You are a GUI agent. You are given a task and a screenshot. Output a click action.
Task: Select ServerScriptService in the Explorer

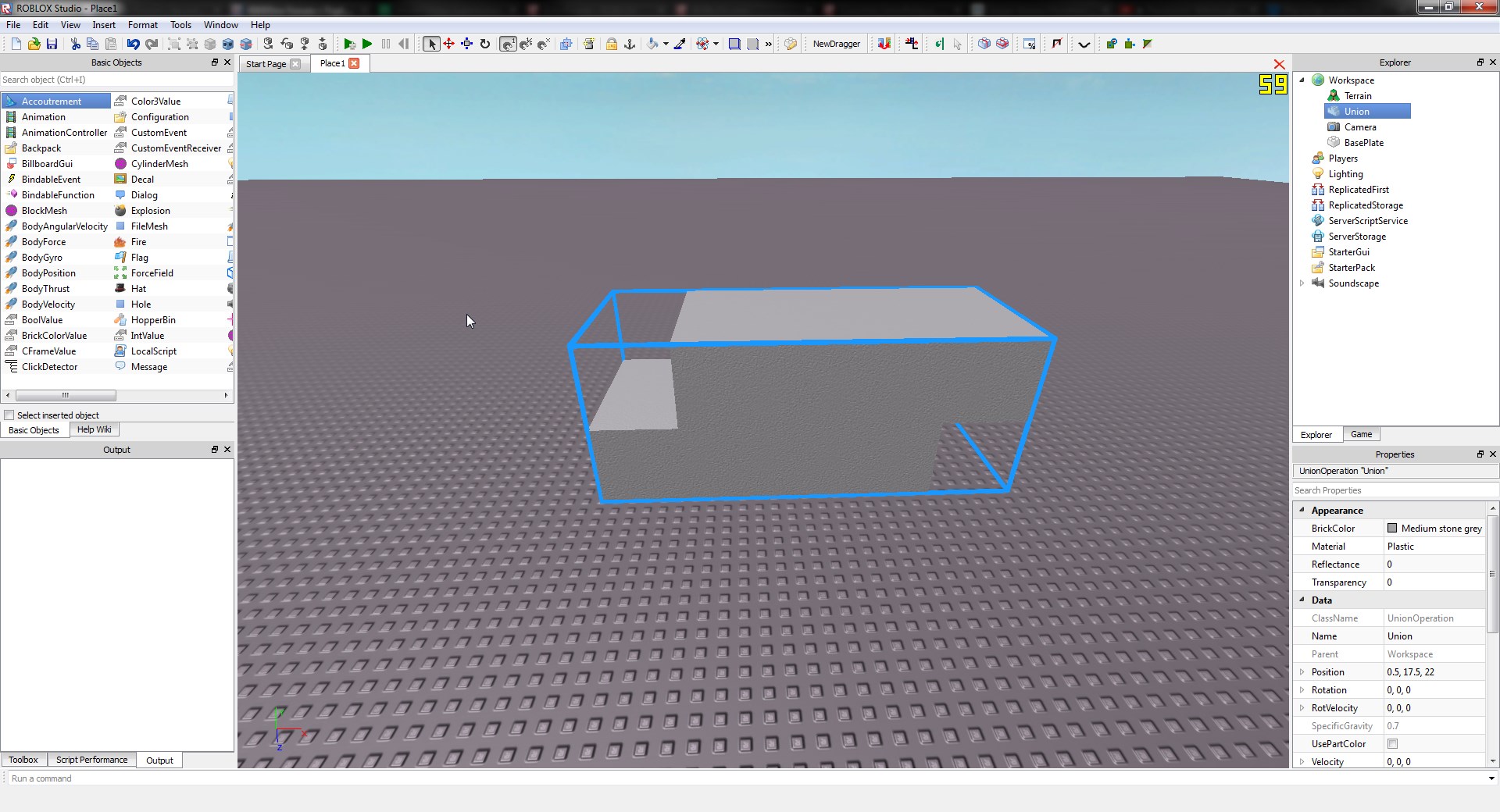pos(1368,221)
